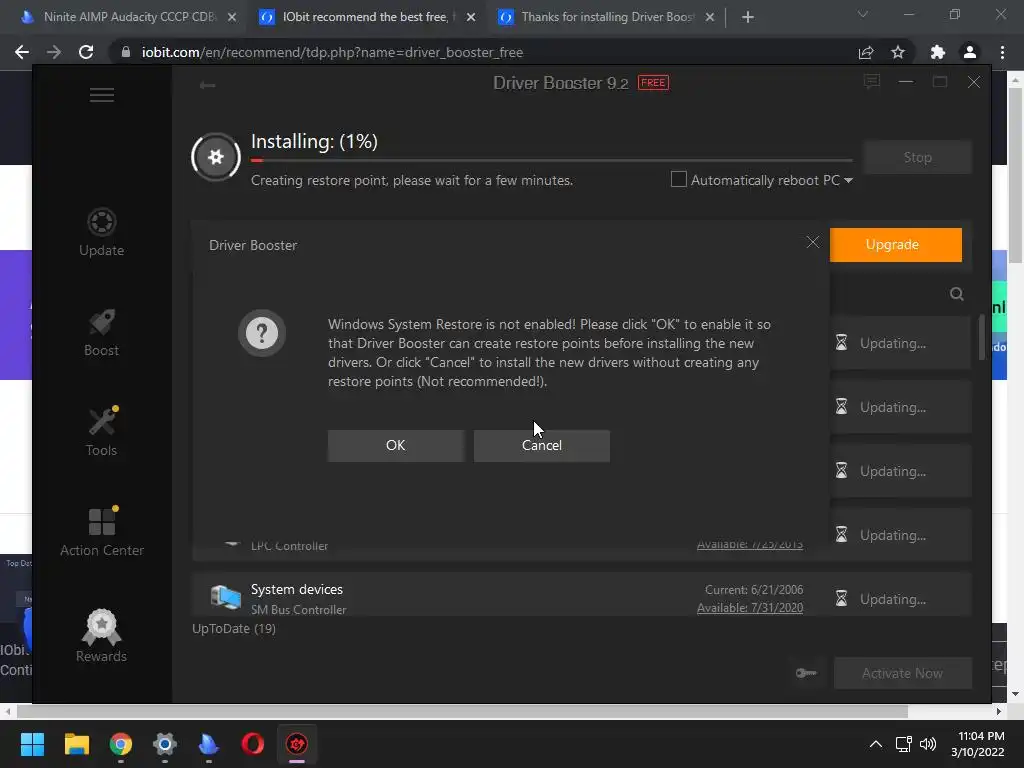Go back in Chrome browser
This screenshot has height=768, width=1024.
[x=22, y=52]
